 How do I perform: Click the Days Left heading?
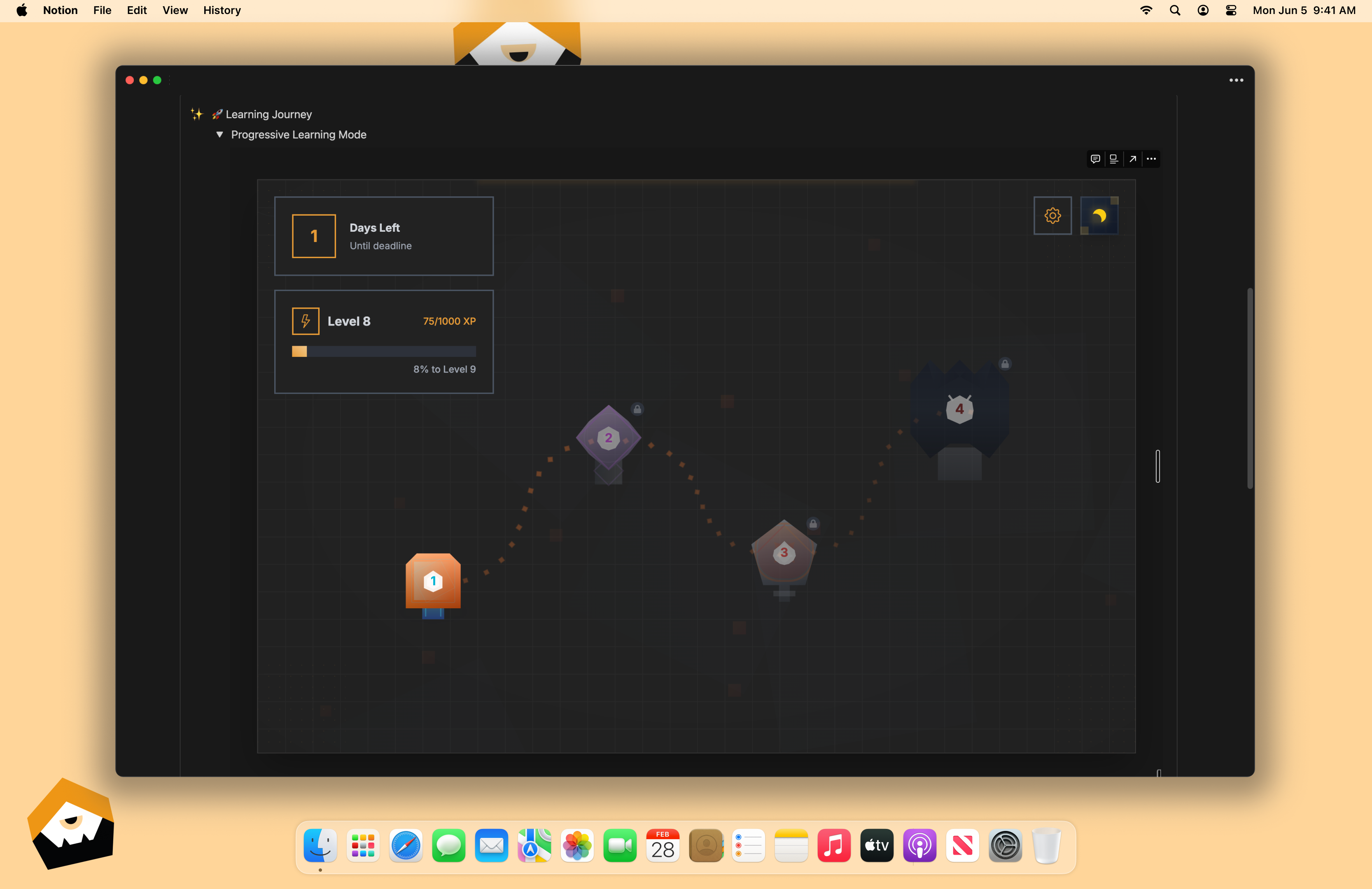(375, 228)
